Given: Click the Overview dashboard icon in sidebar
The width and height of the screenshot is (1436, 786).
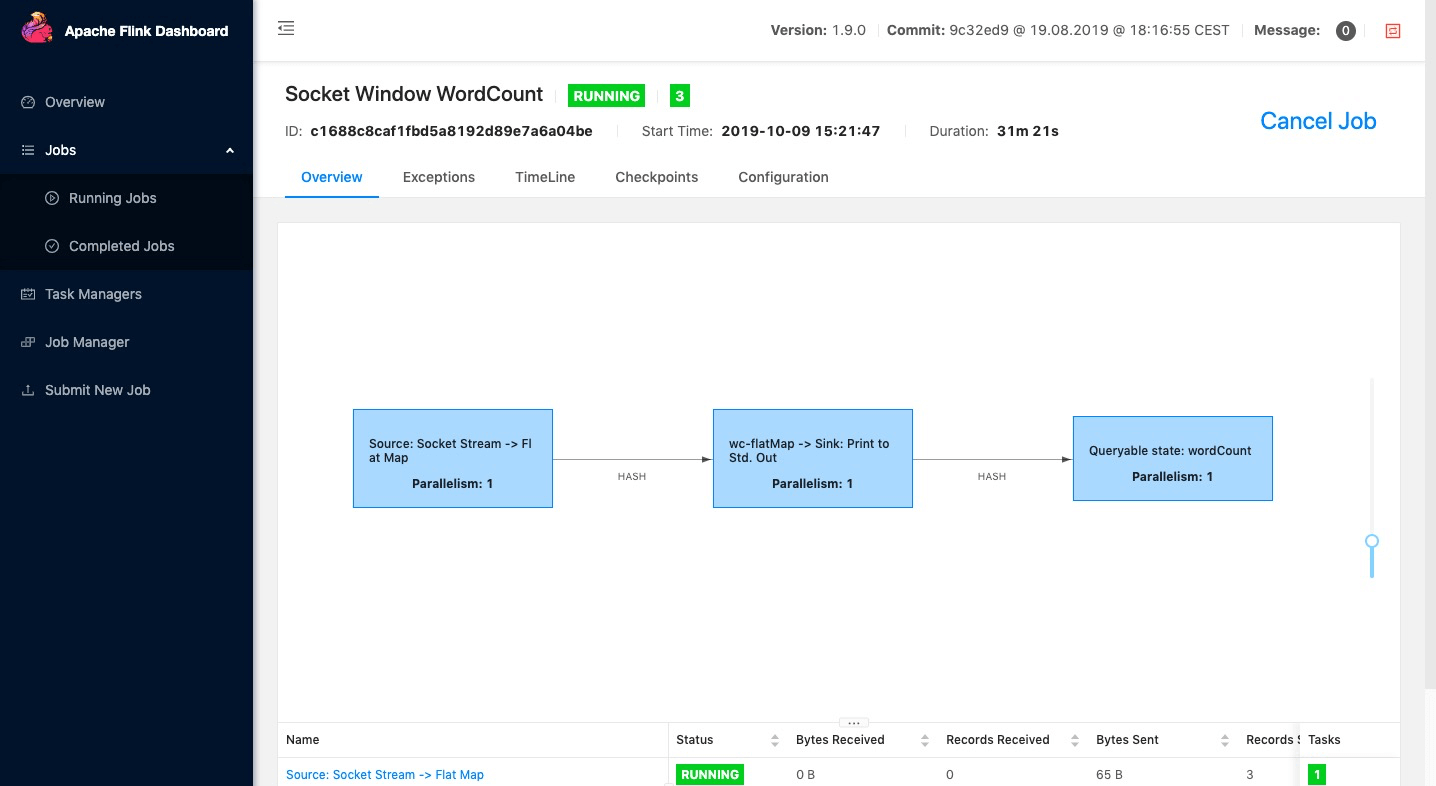Looking at the screenshot, I should point(28,102).
